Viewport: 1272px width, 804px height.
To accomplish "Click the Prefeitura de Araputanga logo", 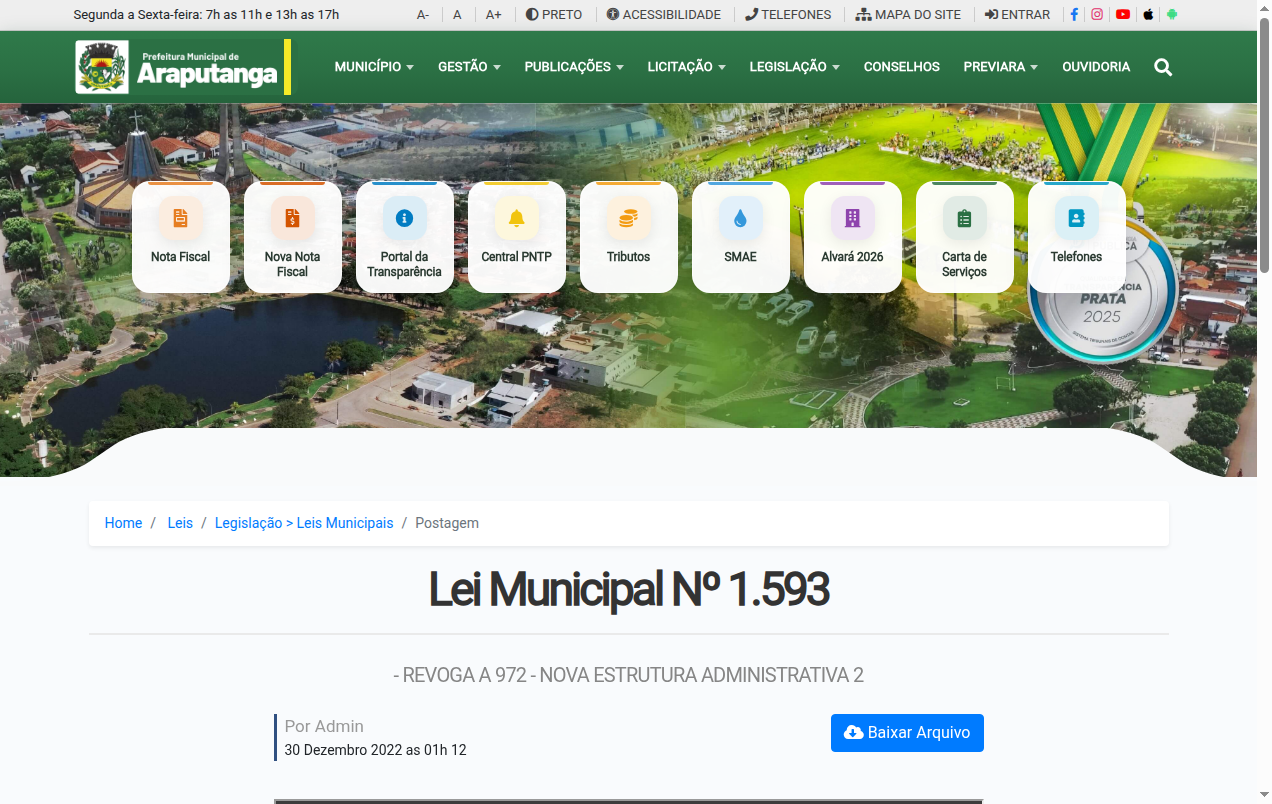I will (x=183, y=67).
